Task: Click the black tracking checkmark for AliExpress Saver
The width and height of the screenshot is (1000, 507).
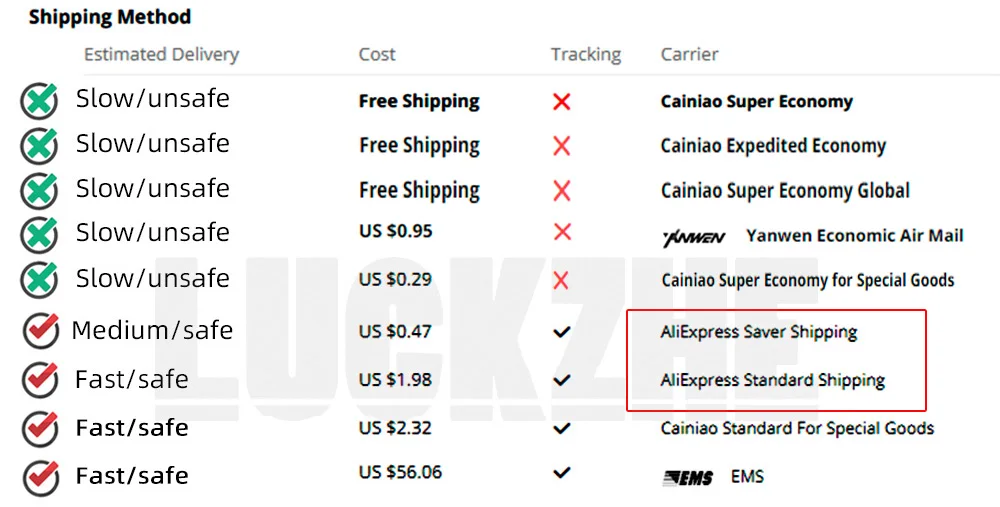Action: (561, 332)
